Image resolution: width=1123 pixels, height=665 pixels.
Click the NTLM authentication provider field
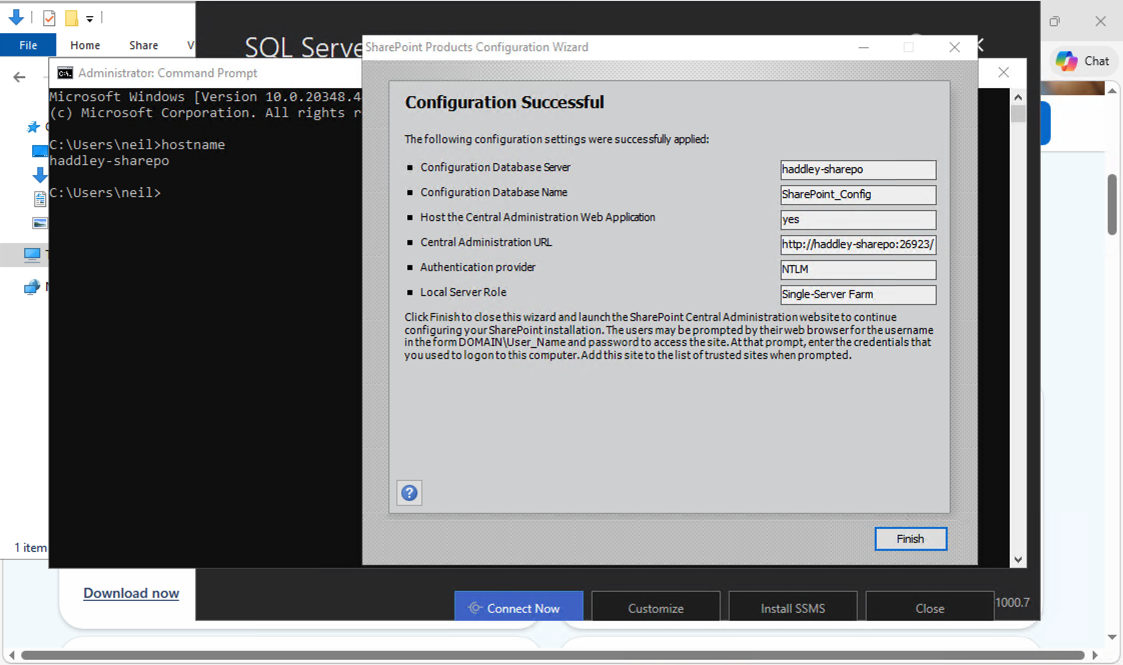[x=858, y=270]
